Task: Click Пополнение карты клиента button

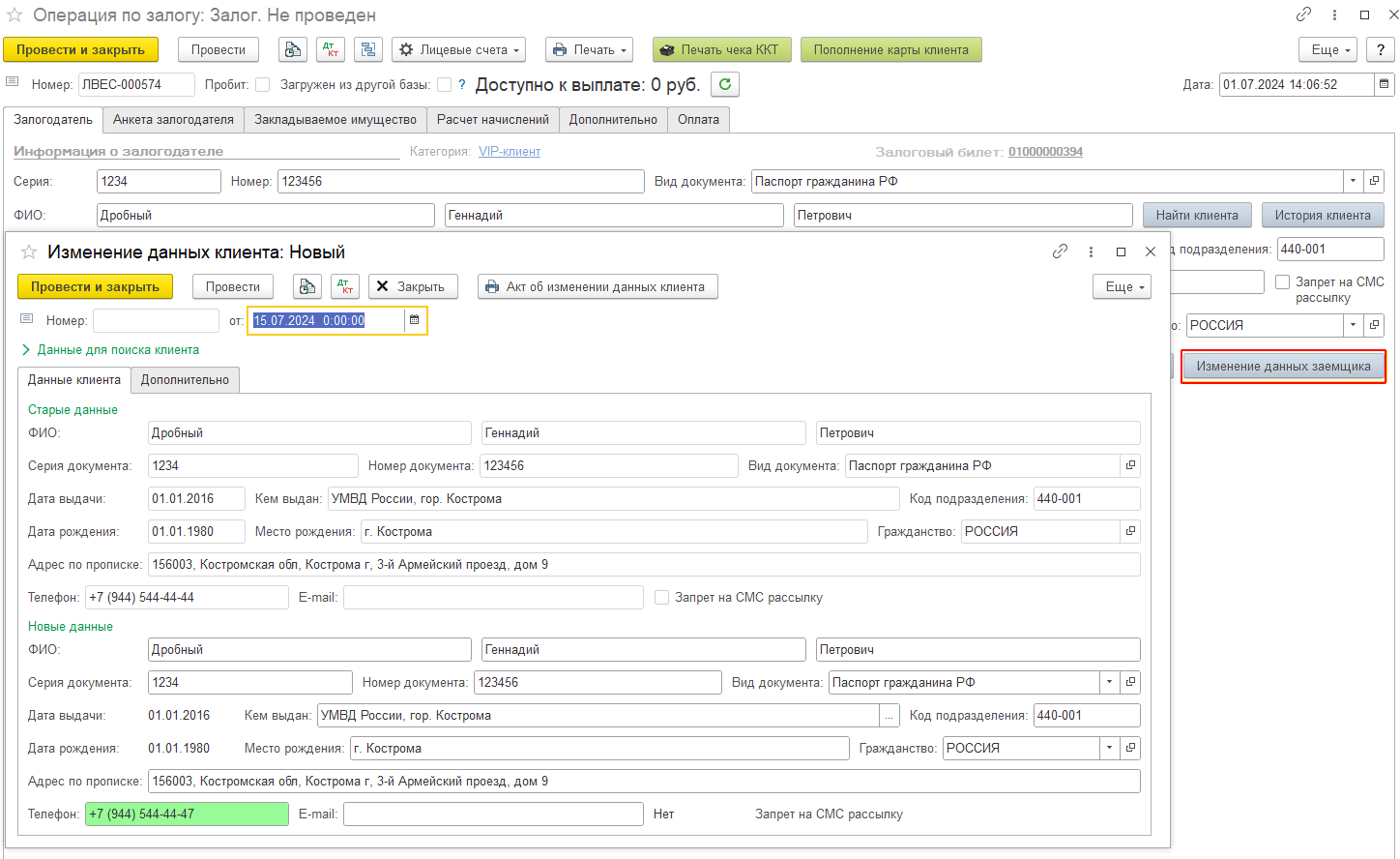Action: [890, 49]
